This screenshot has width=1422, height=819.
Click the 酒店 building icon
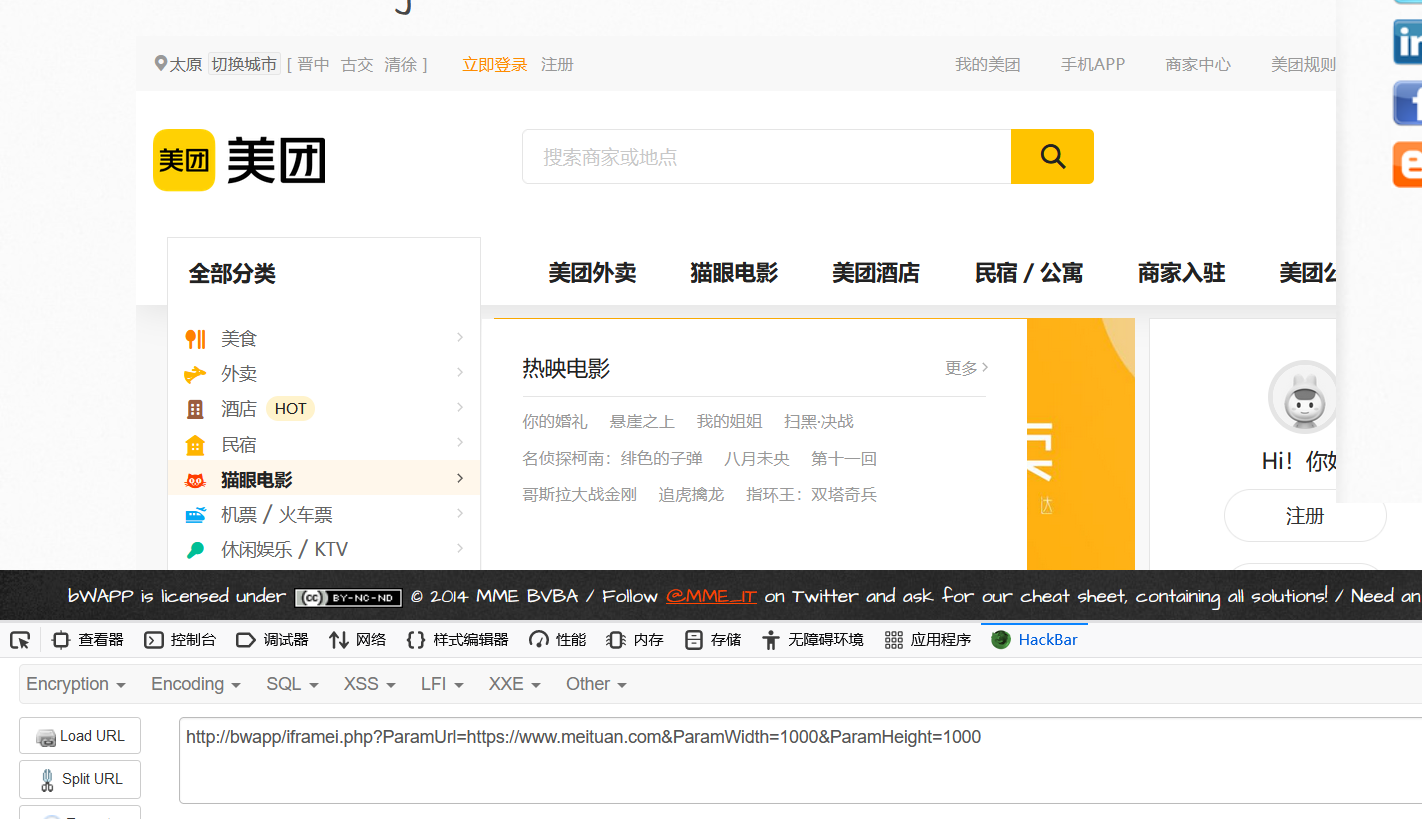195,409
